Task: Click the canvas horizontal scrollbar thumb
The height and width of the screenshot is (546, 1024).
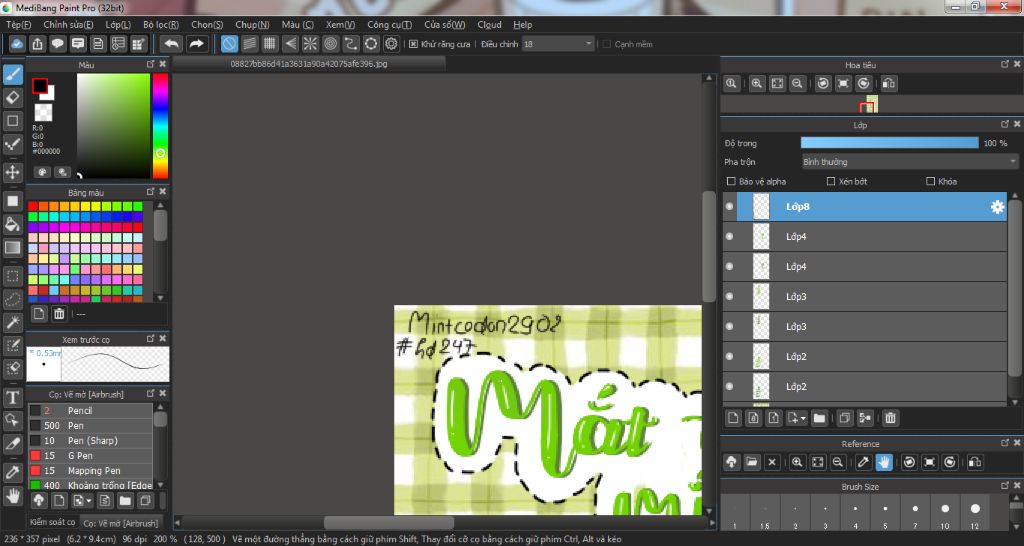Action: (389, 523)
